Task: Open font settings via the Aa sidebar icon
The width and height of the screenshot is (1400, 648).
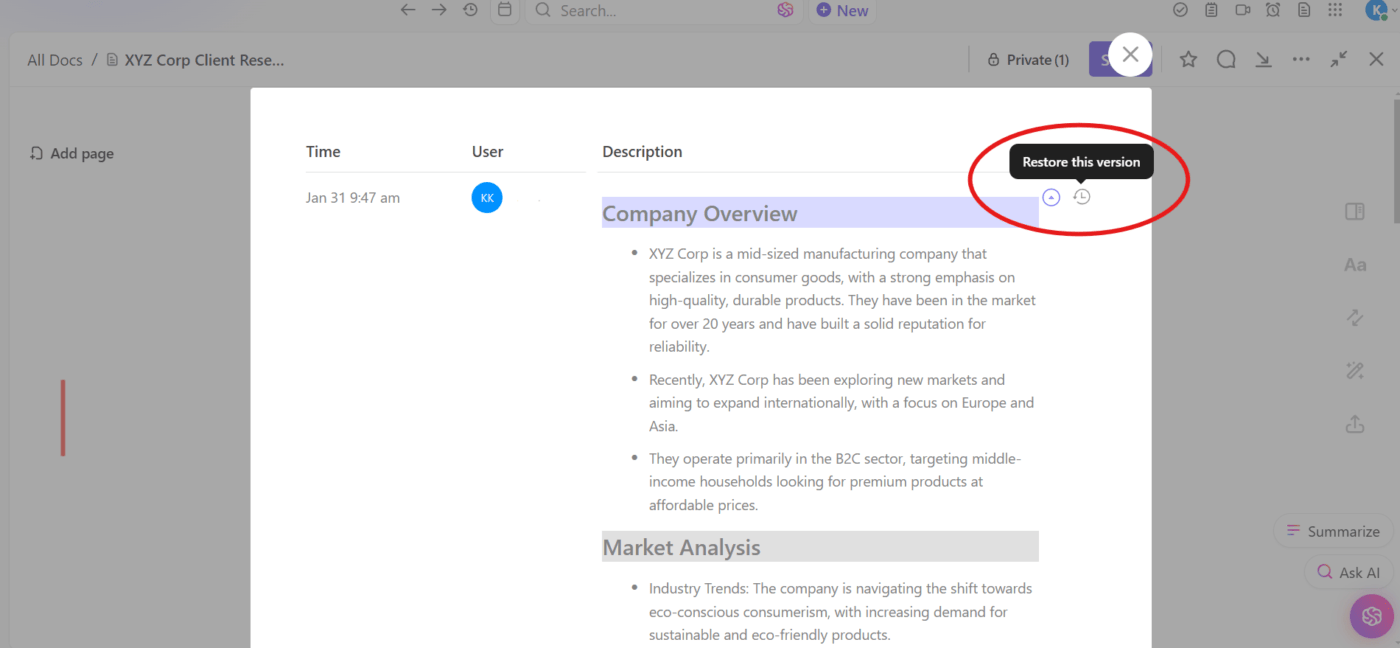Action: pyautogui.click(x=1355, y=264)
